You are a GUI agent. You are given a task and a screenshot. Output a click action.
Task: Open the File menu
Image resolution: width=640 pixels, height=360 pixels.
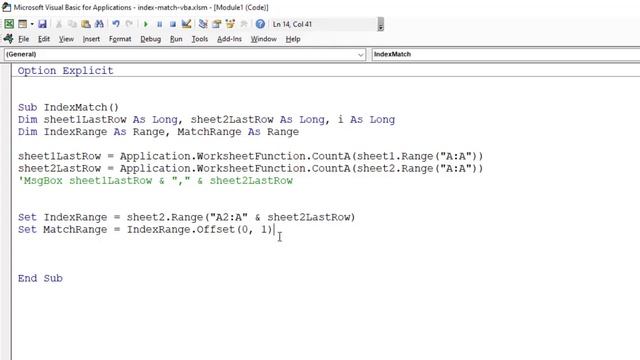click(24, 39)
